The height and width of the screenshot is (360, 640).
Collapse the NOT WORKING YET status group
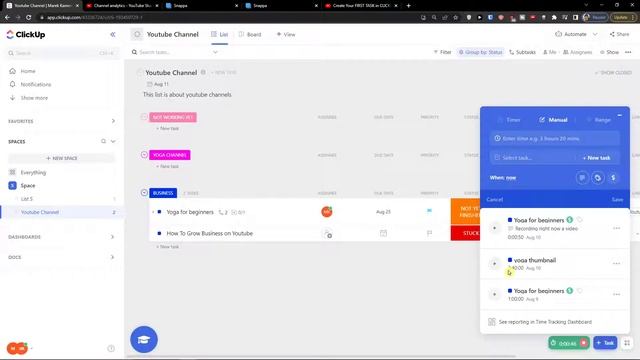(144, 117)
